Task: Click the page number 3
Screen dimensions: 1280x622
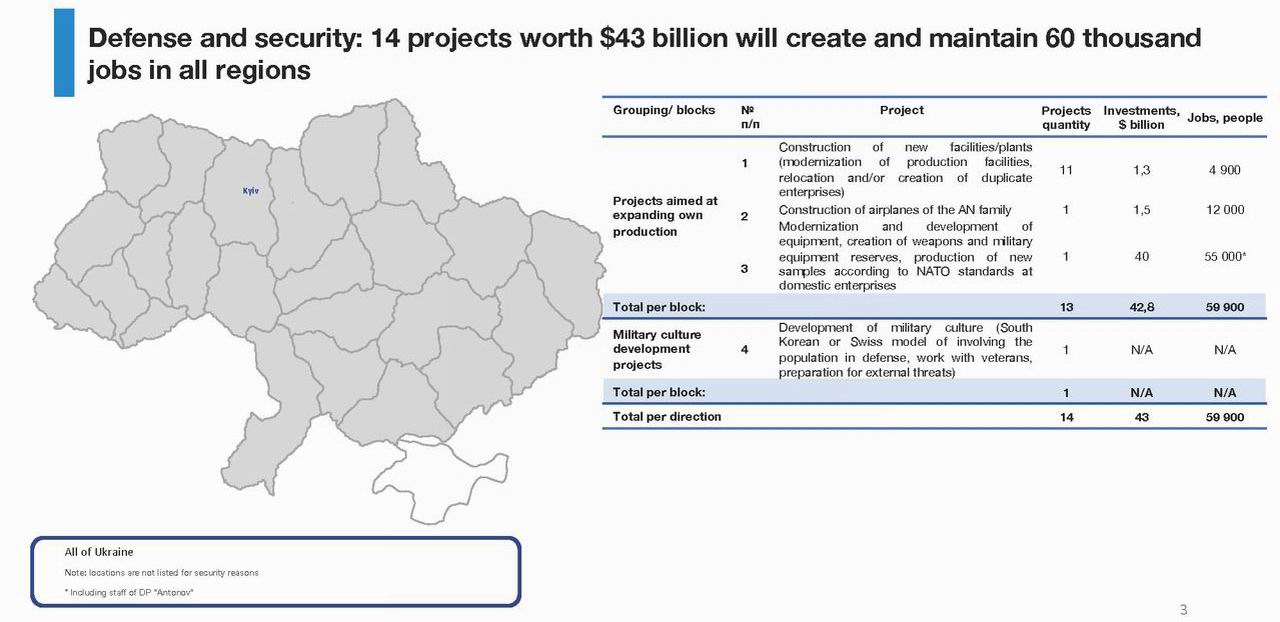Action: click(x=1184, y=607)
